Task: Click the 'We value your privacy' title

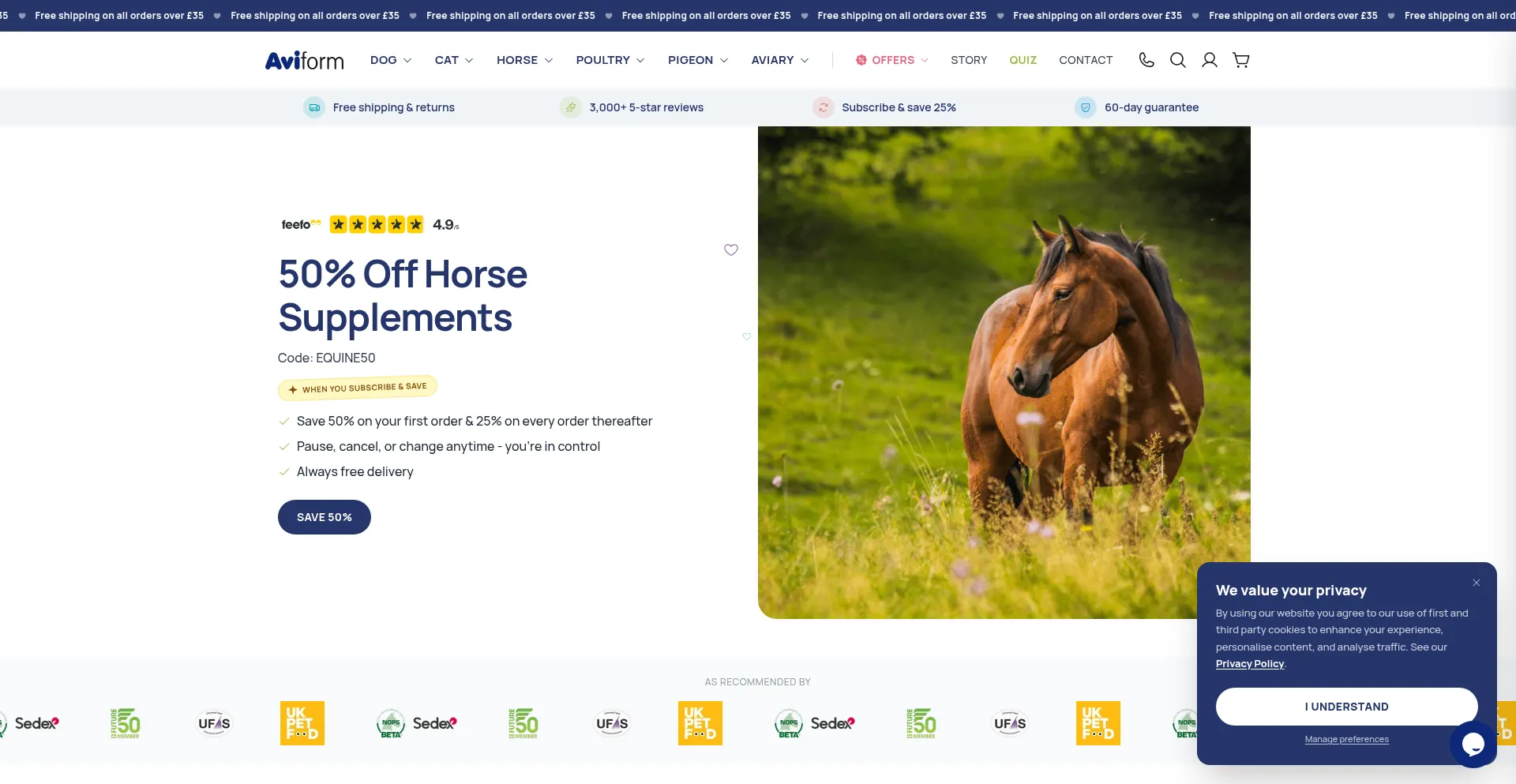Action: (x=1291, y=591)
